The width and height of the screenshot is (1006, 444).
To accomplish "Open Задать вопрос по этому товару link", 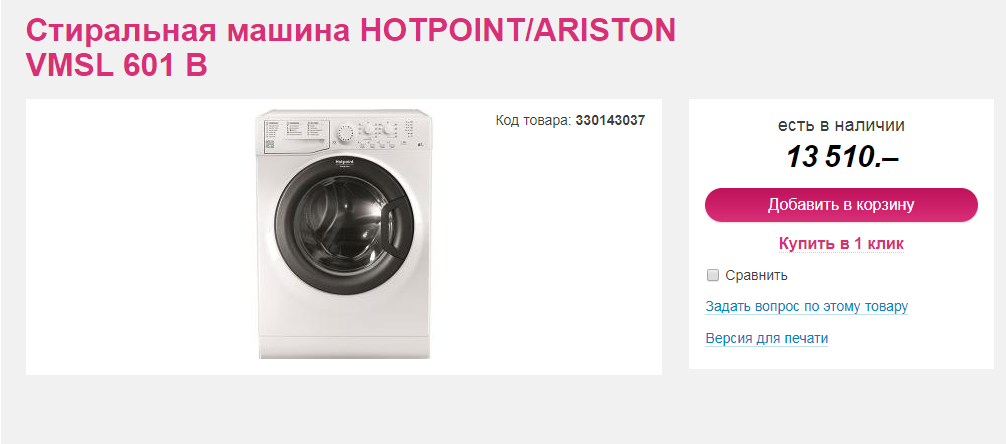I will pos(806,306).
